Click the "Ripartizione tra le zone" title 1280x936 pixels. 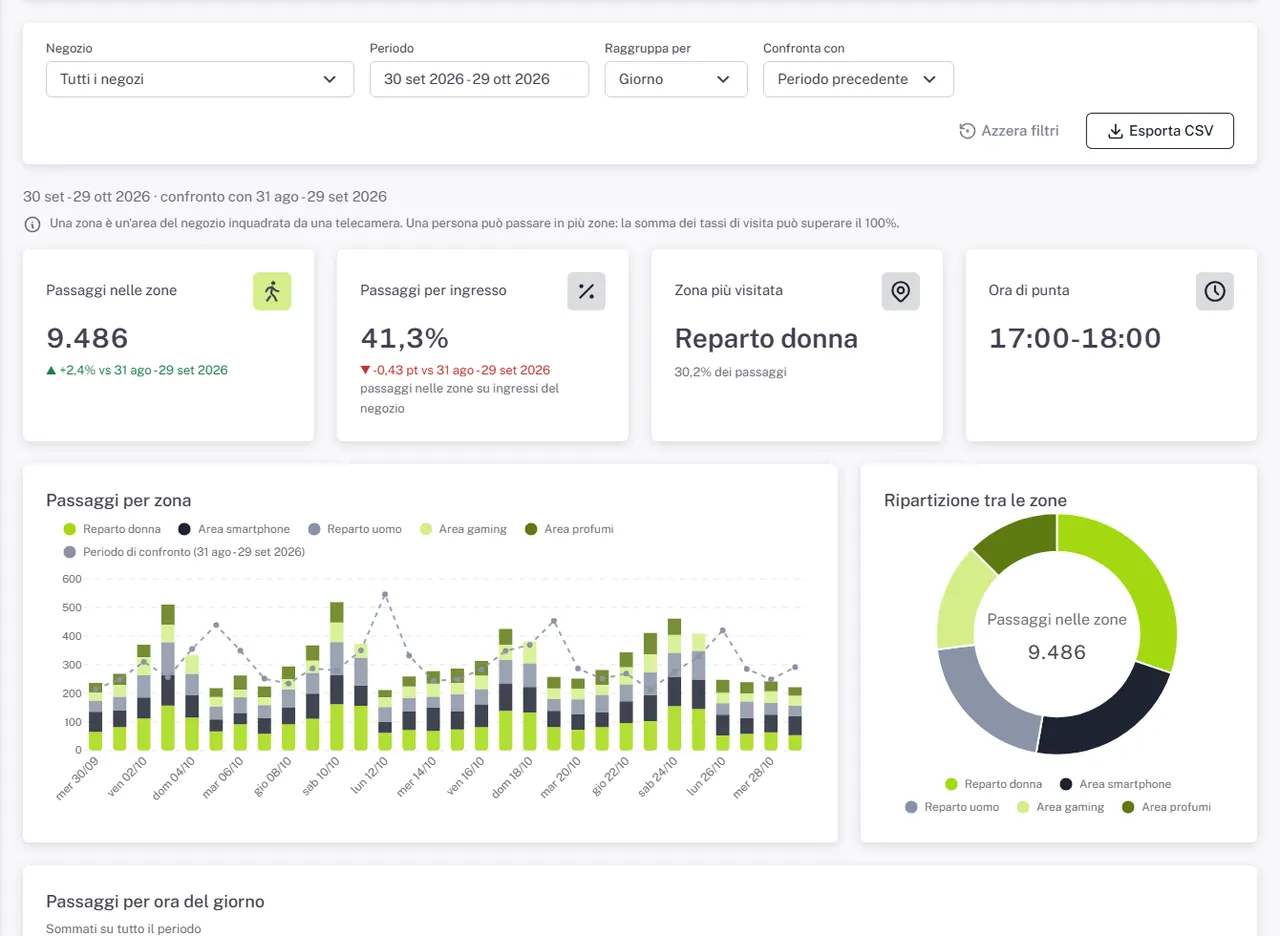point(975,500)
